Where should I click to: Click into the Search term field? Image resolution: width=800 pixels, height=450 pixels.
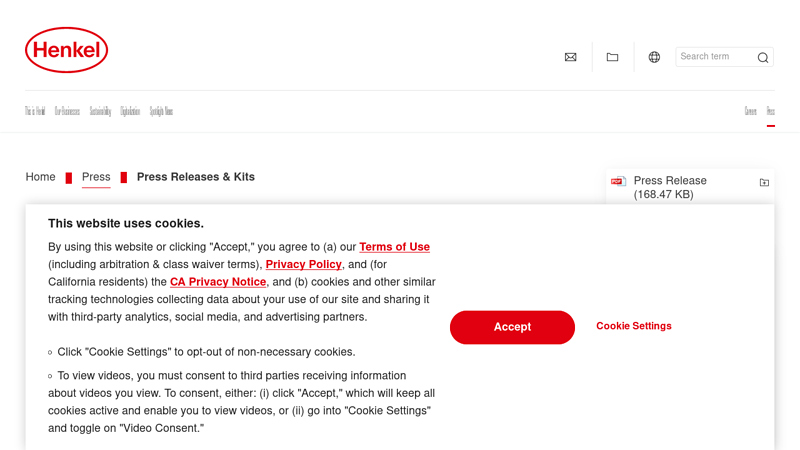(714, 57)
